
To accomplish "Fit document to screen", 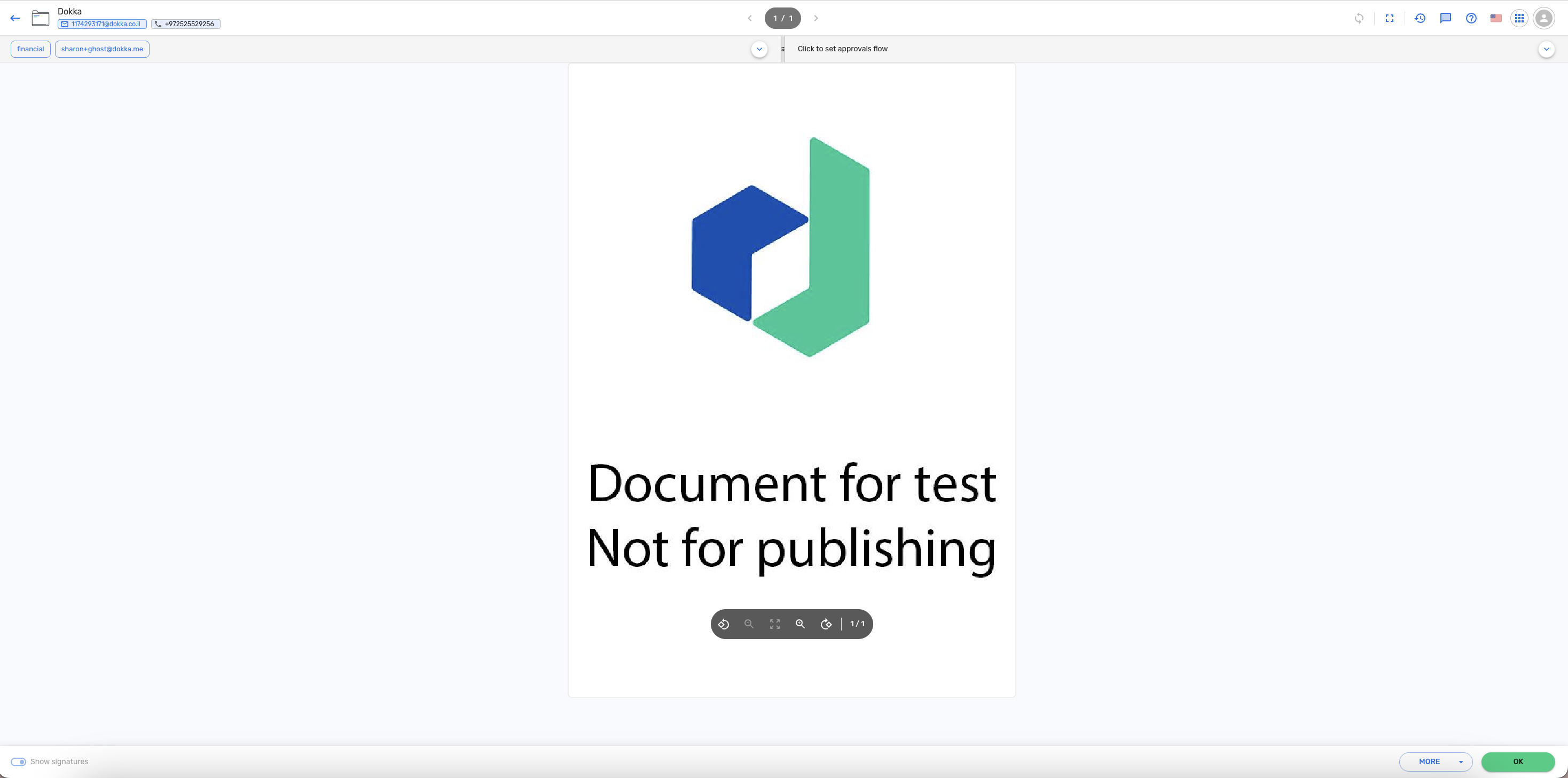I will [774, 624].
